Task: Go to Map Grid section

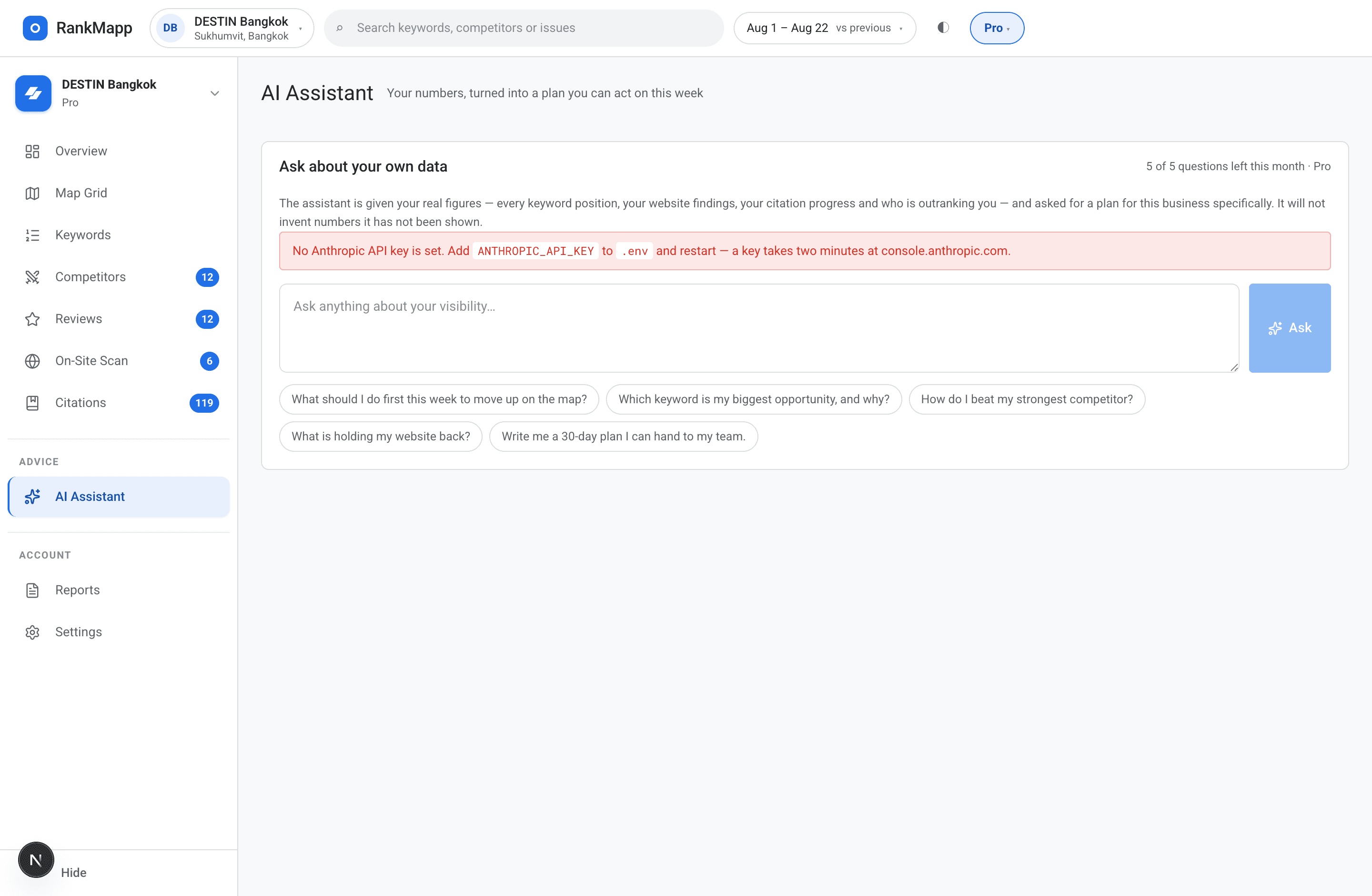Action: [x=119, y=193]
